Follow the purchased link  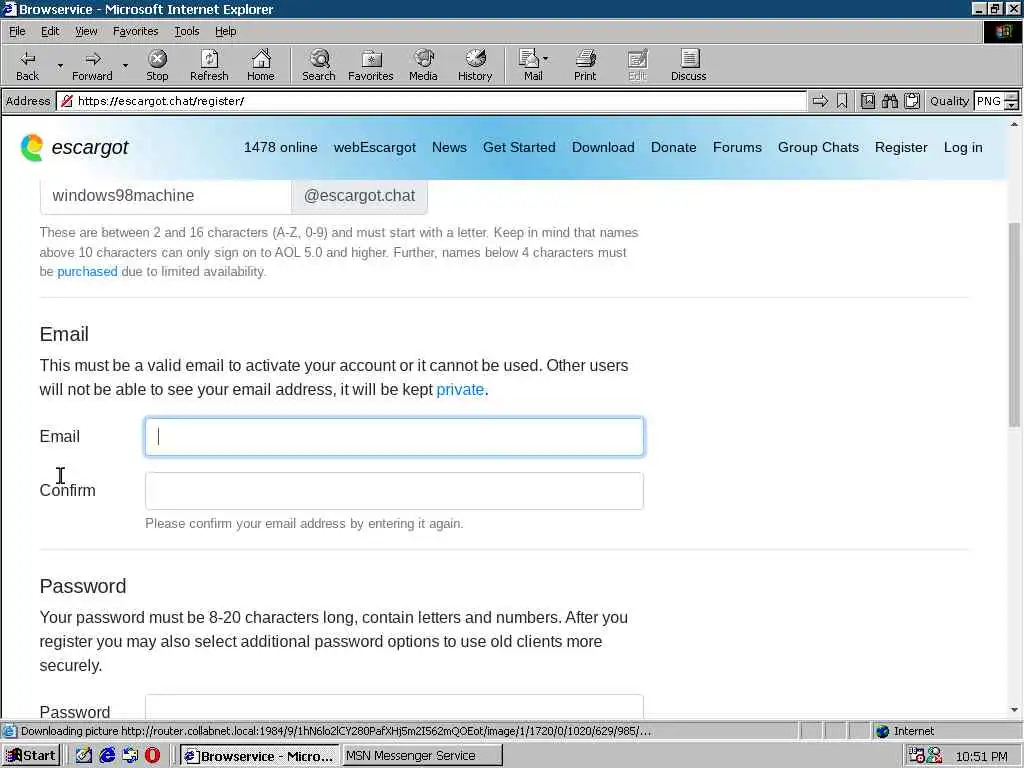point(87,272)
